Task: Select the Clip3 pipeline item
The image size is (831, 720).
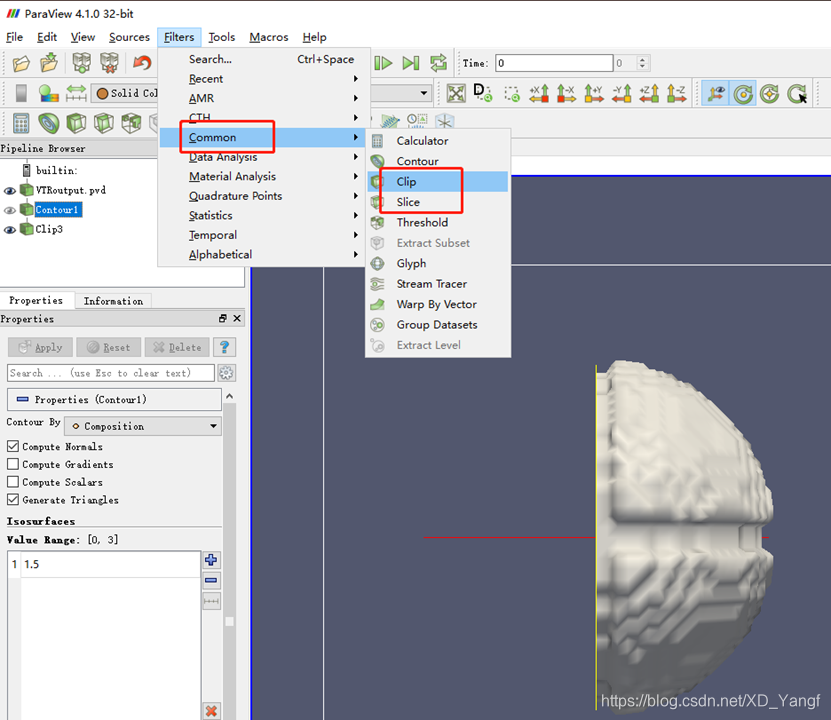Action: click(x=49, y=229)
